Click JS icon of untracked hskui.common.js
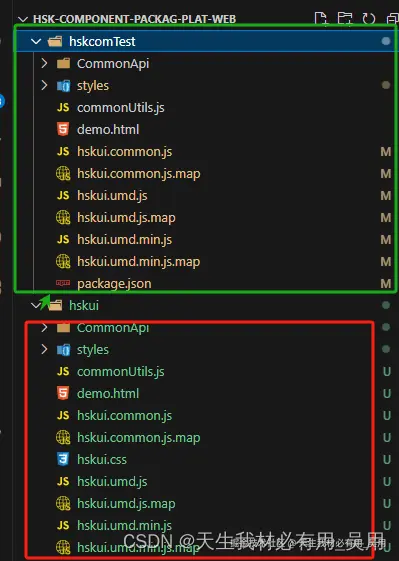399x561 pixels. (x=63, y=415)
